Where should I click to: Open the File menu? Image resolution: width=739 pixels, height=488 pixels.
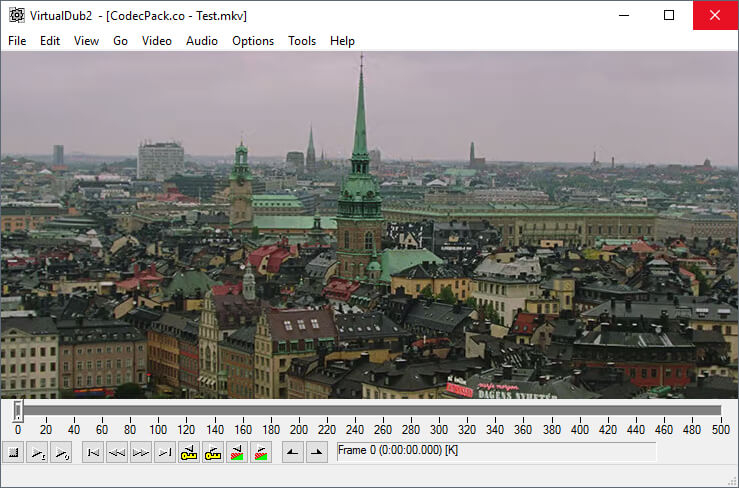(17, 41)
